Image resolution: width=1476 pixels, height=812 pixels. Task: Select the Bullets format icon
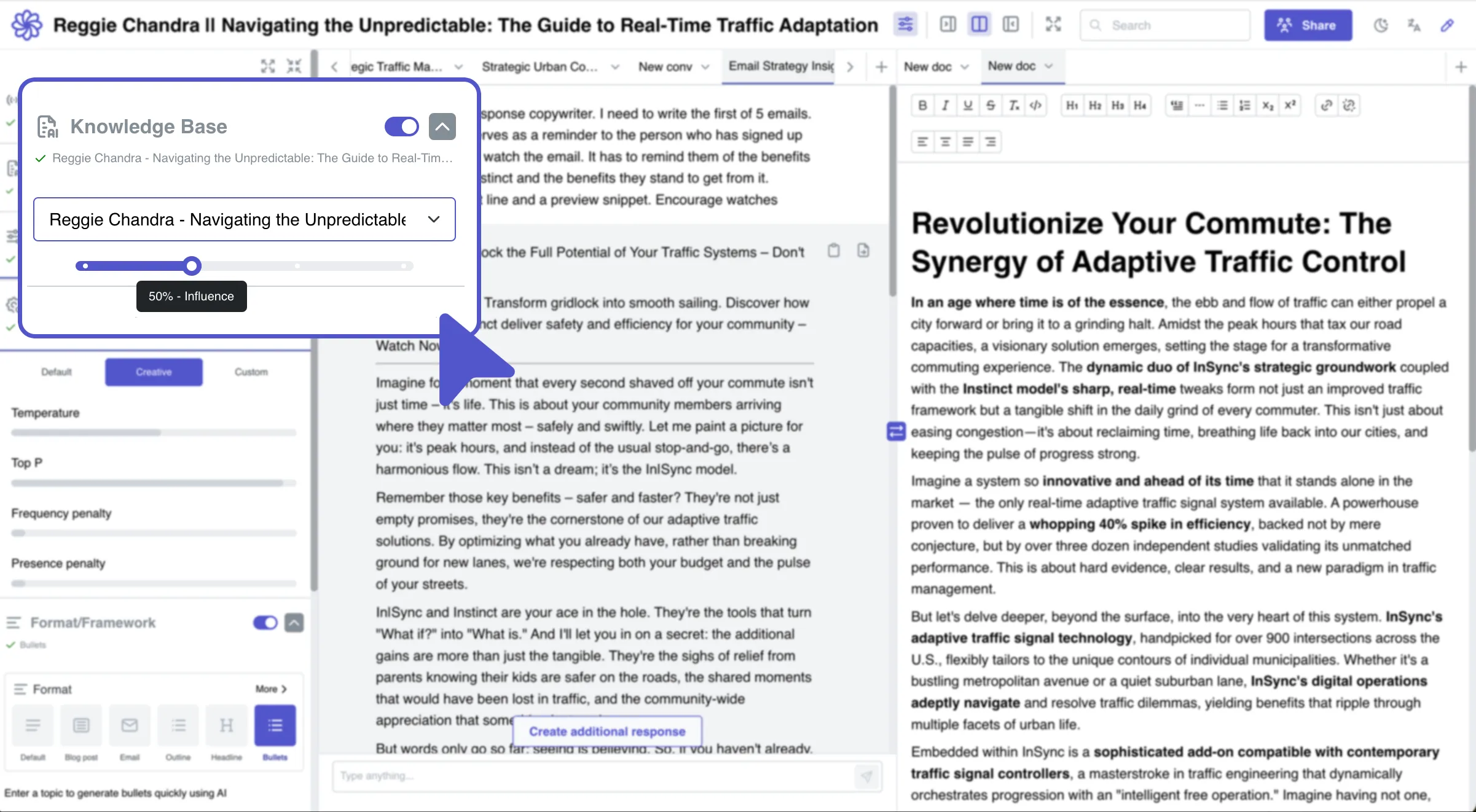coord(275,725)
